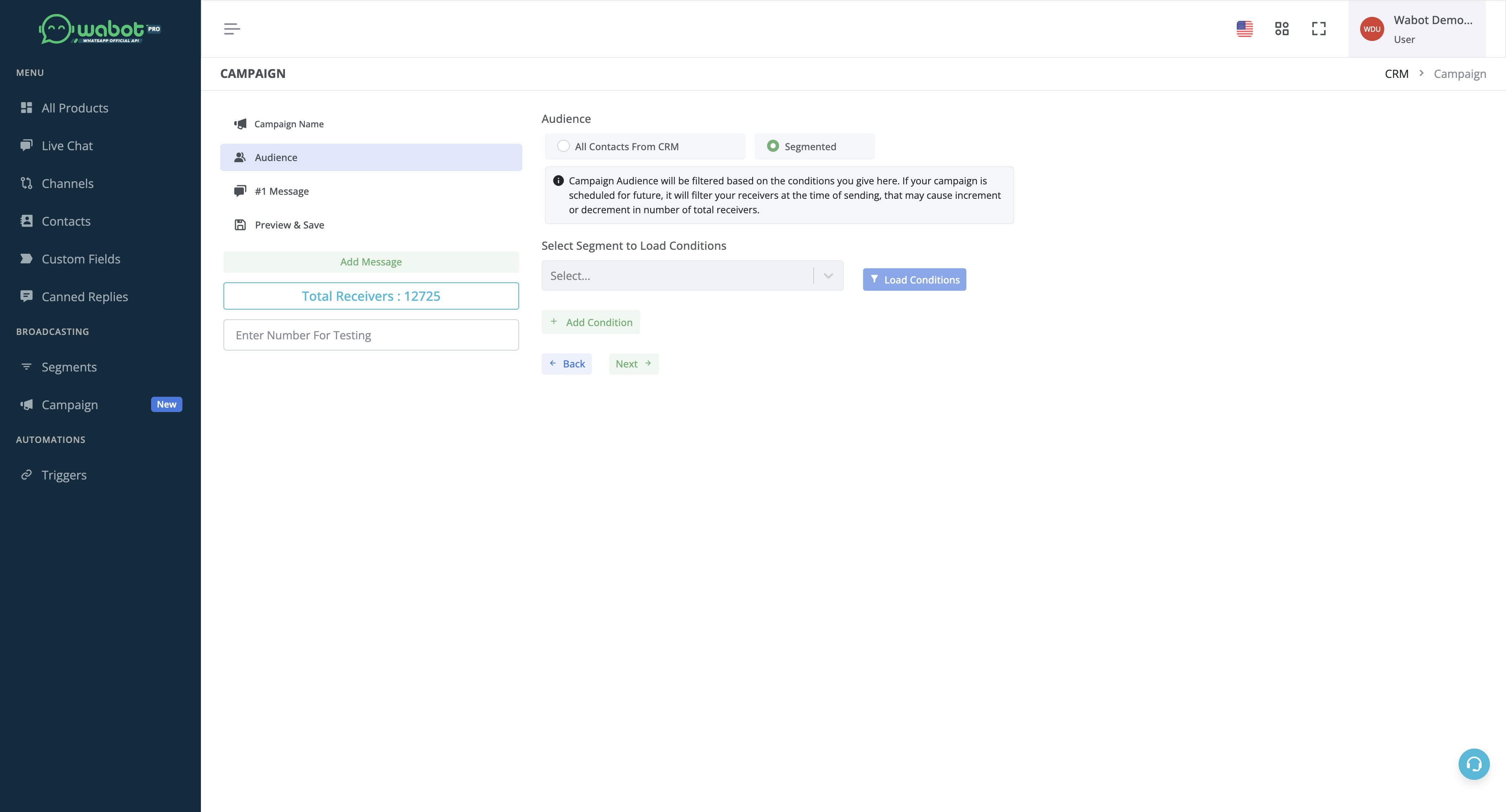
Task: Toggle the Segmented audience option
Action: (771, 146)
